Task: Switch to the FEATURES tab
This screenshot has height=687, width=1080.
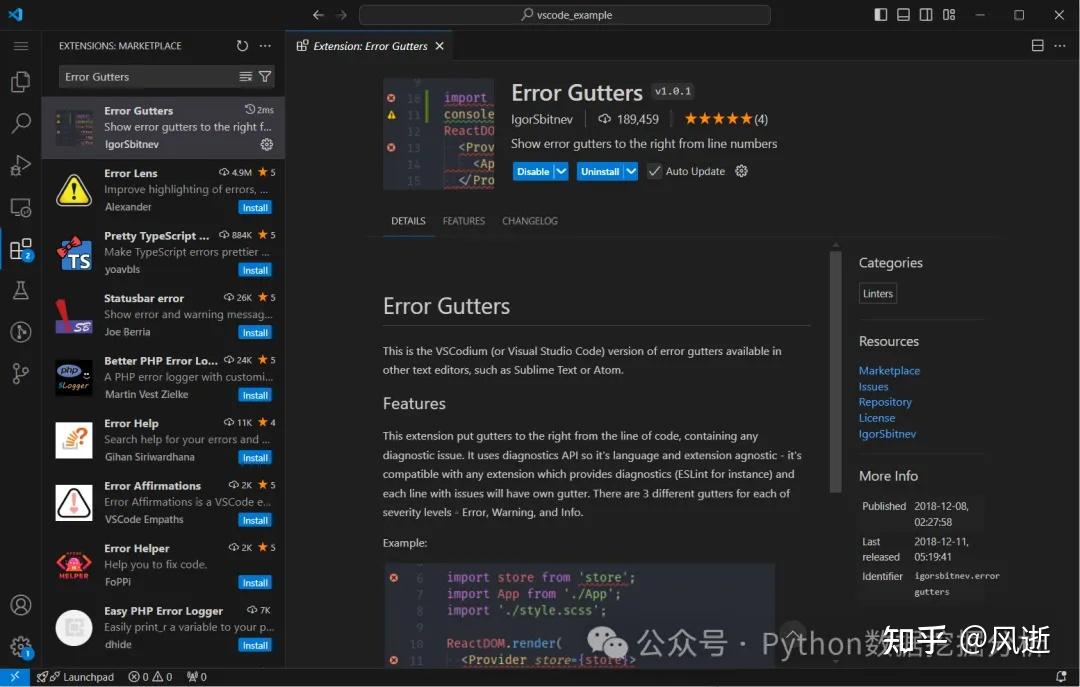Action: [463, 221]
